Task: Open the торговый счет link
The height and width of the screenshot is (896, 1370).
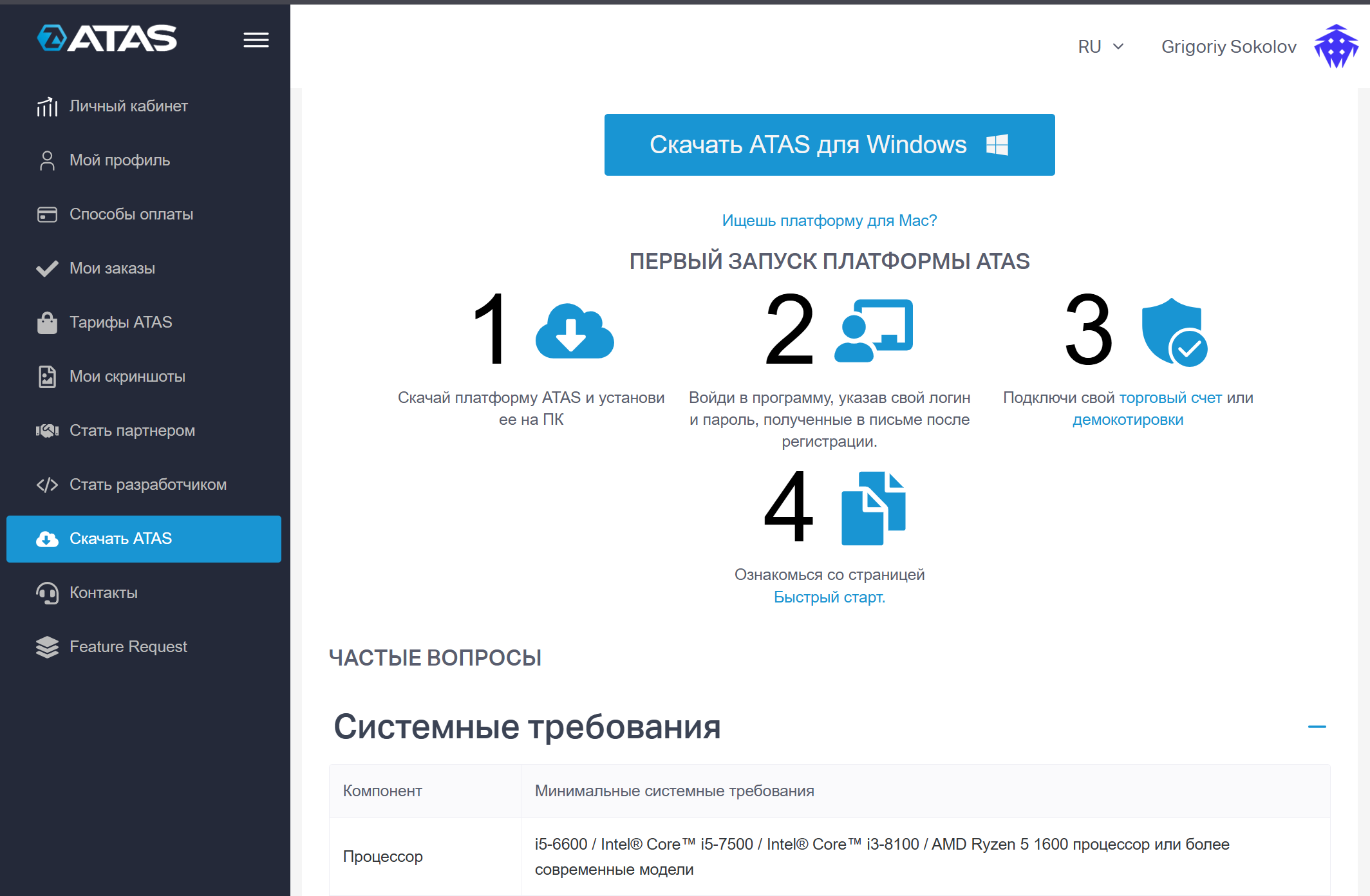Action: click(x=1170, y=398)
